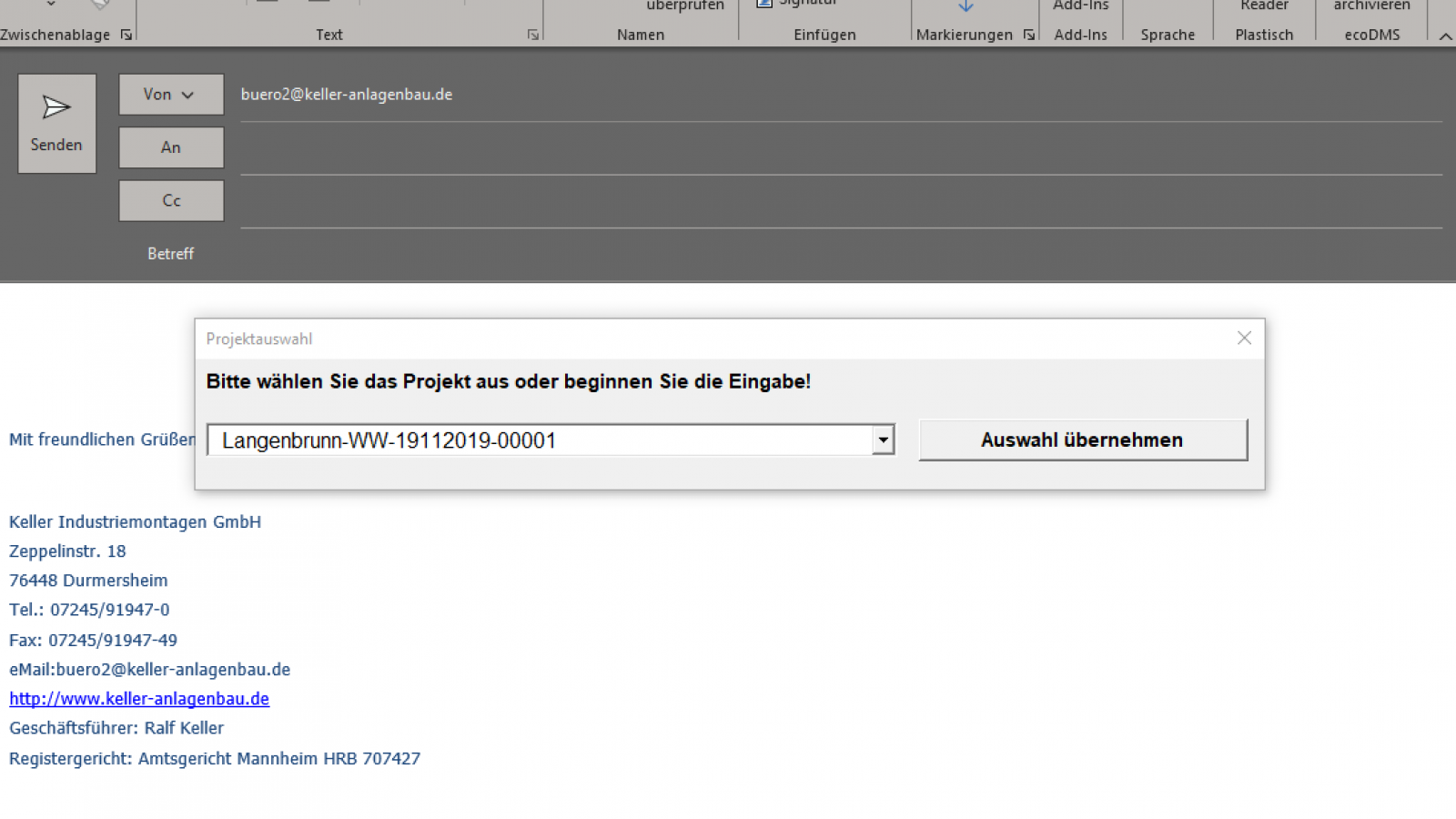1456x819 pixels.
Task: Close the Projektauswahl dialog
Action: pyautogui.click(x=1244, y=339)
